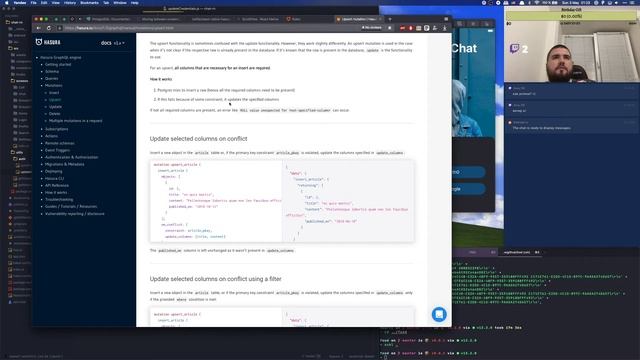Open a new browser tab with plus
This screenshot has width=640, height=360.
(390, 19)
